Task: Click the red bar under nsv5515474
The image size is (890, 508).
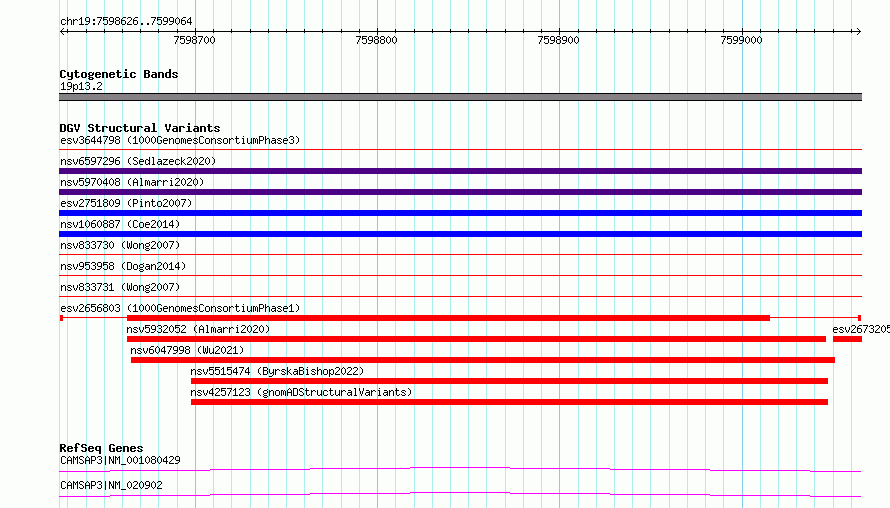Action: (x=509, y=381)
